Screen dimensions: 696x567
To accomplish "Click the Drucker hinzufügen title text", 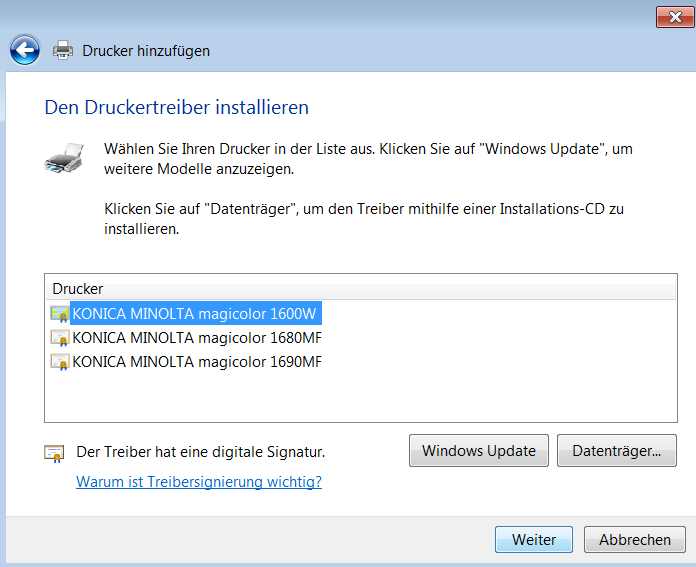I will tap(146, 51).
